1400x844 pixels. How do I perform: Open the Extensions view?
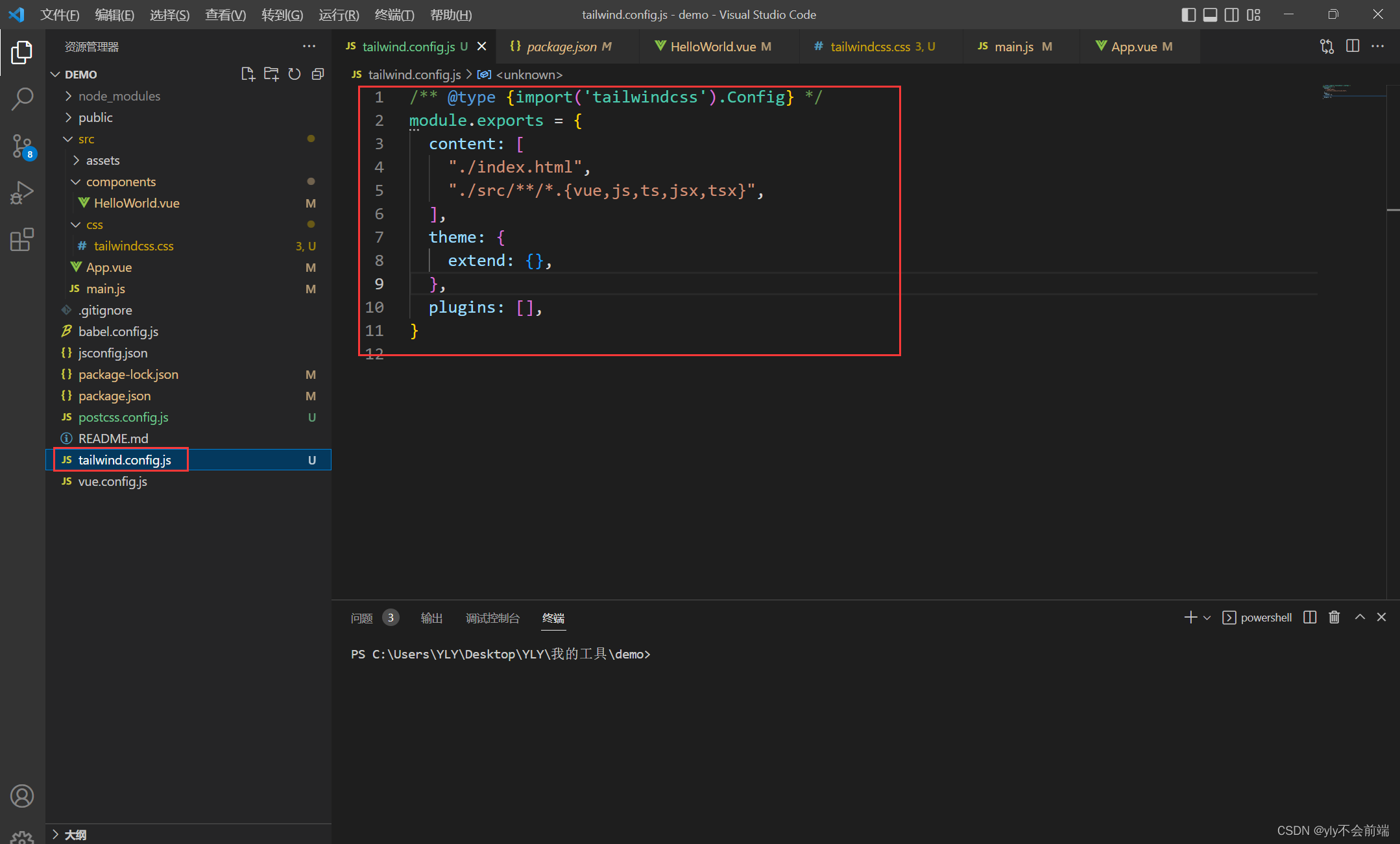click(x=22, y=239)
